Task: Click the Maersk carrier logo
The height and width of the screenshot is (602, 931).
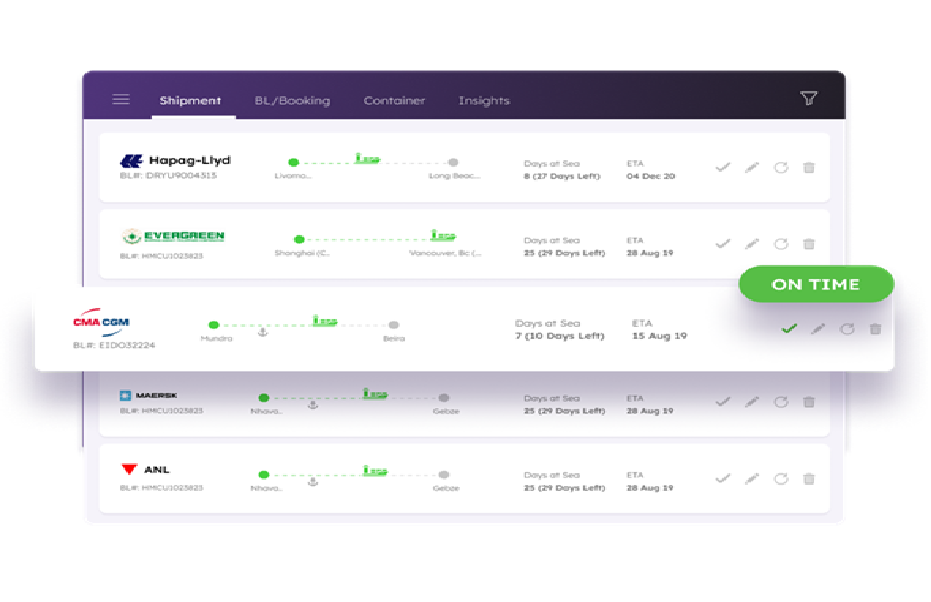Action: pyautogui.click(x=148, y=395)
